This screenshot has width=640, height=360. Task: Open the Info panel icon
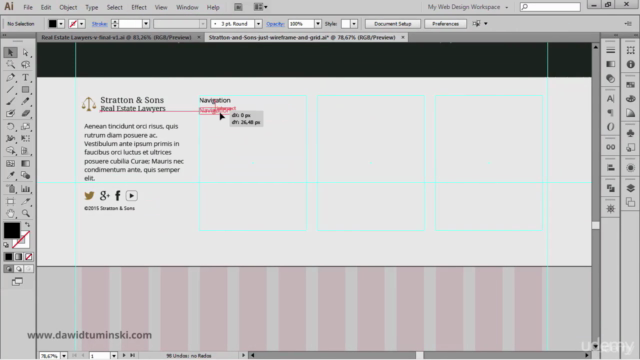(631, 64)
